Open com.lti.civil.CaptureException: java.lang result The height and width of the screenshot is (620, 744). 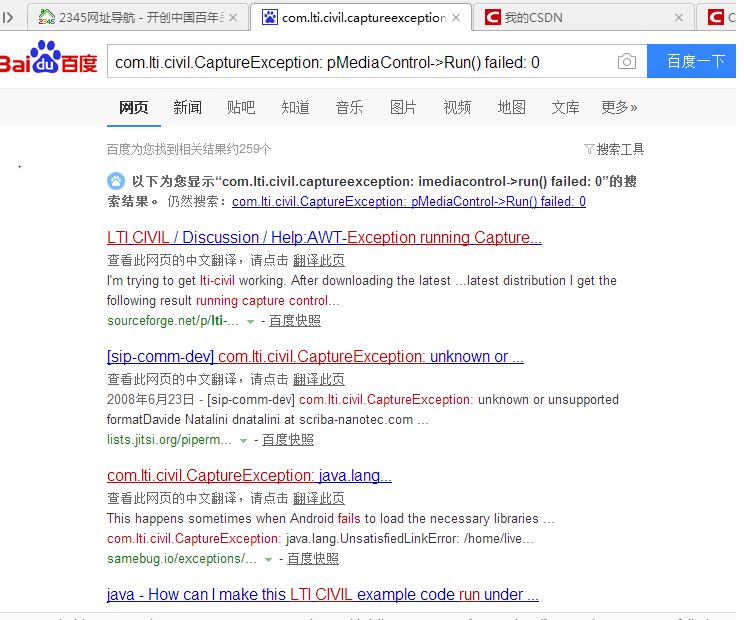coord(249,475)
